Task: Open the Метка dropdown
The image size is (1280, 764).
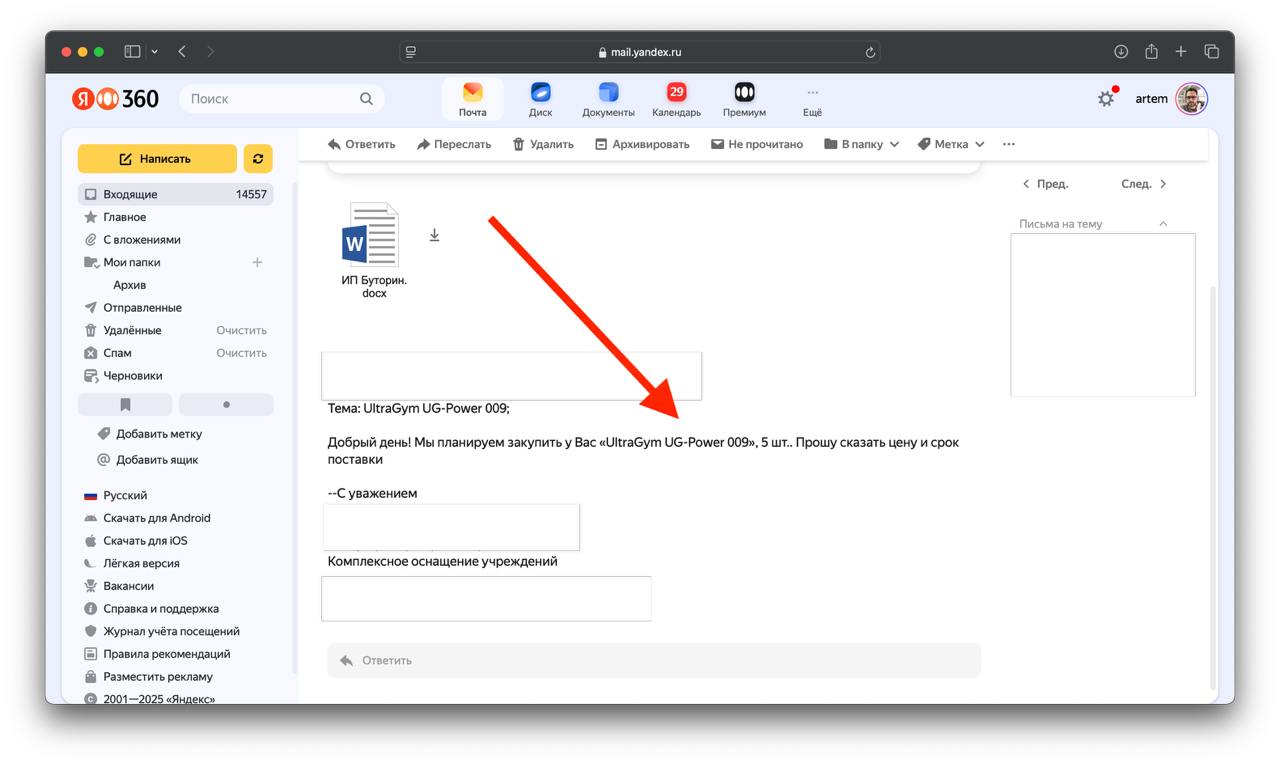Action: [x=951, y=144]
